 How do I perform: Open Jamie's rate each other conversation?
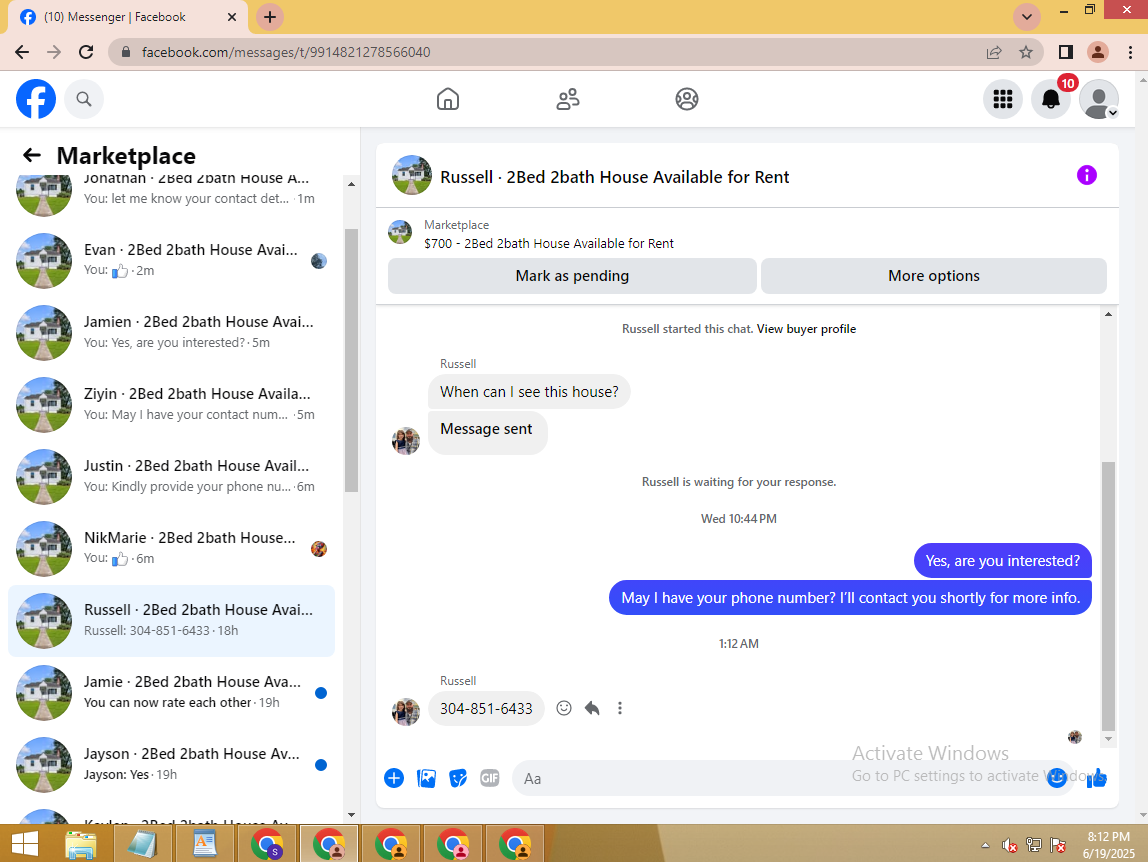(171, 692)
